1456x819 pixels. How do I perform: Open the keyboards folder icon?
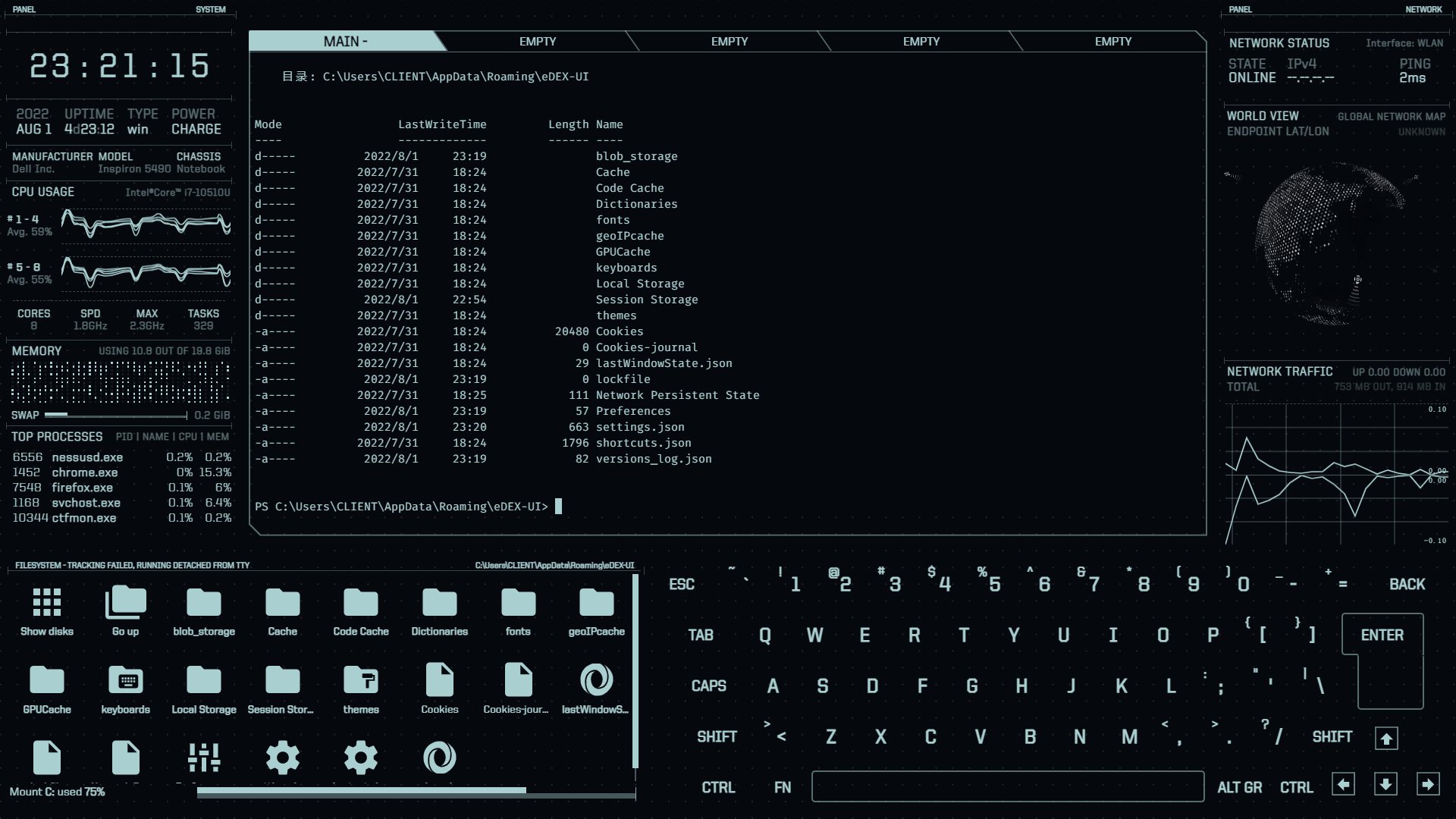point(125,681)
